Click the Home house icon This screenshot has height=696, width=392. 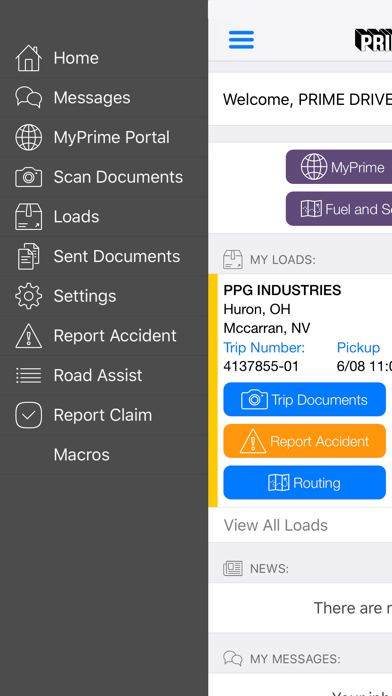pyautogui.click(x=28, y=58)
